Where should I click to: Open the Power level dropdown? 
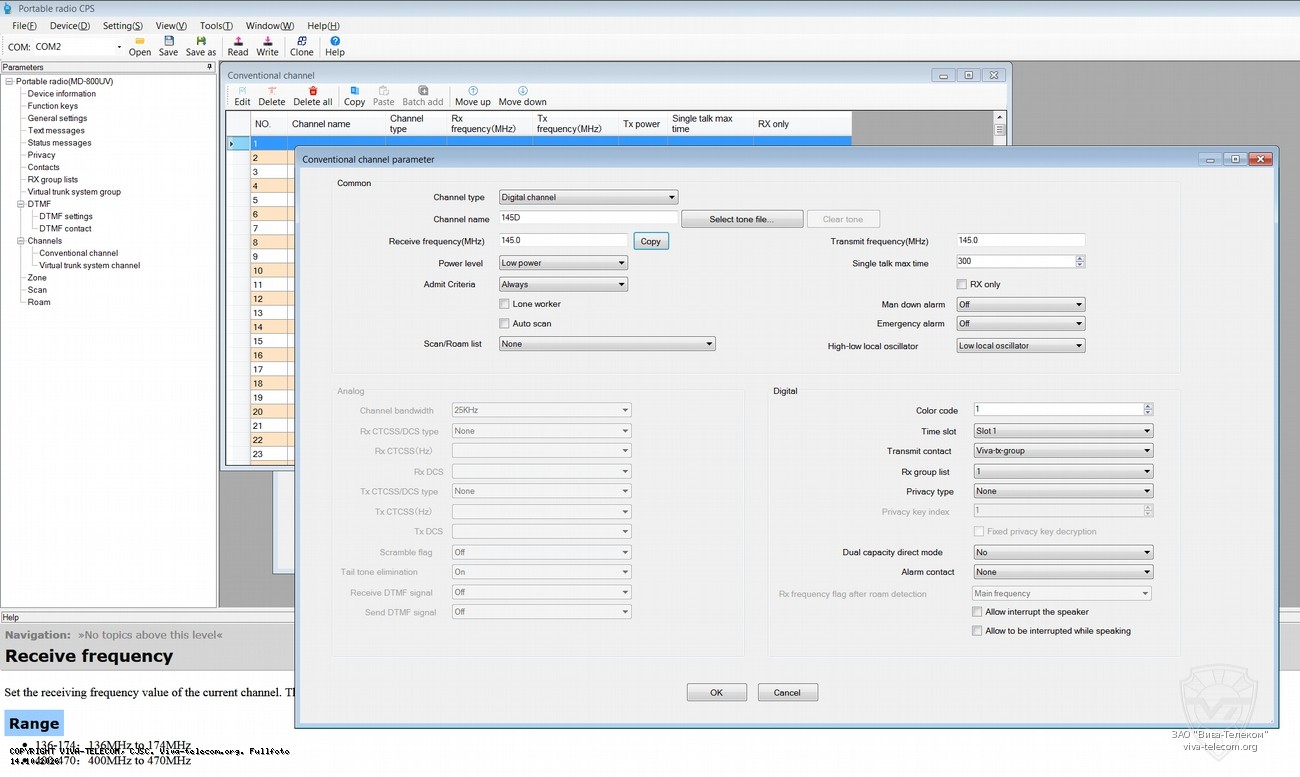click(563, 263)
